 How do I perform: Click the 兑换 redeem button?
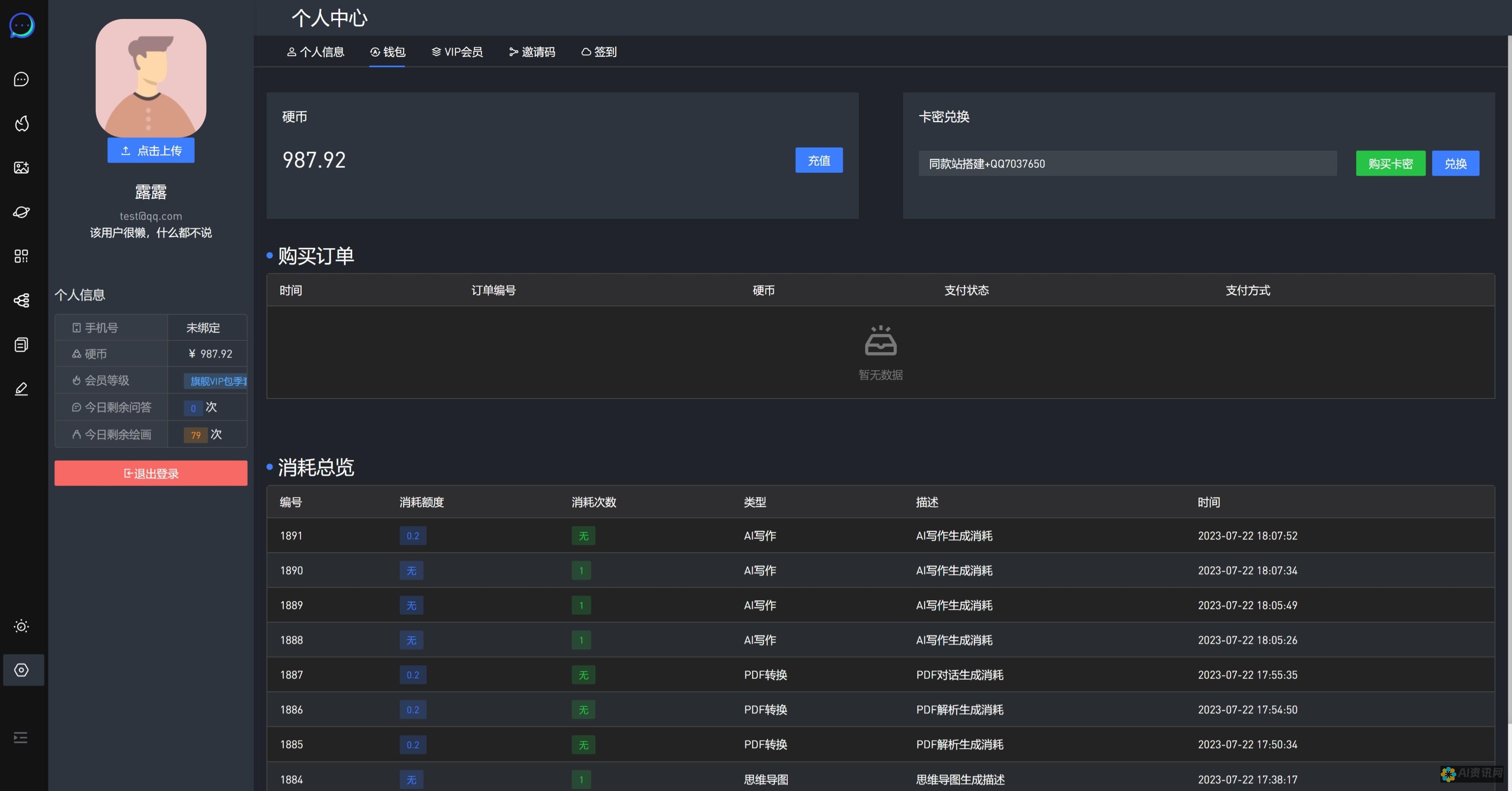click(x=1456, y=163)
